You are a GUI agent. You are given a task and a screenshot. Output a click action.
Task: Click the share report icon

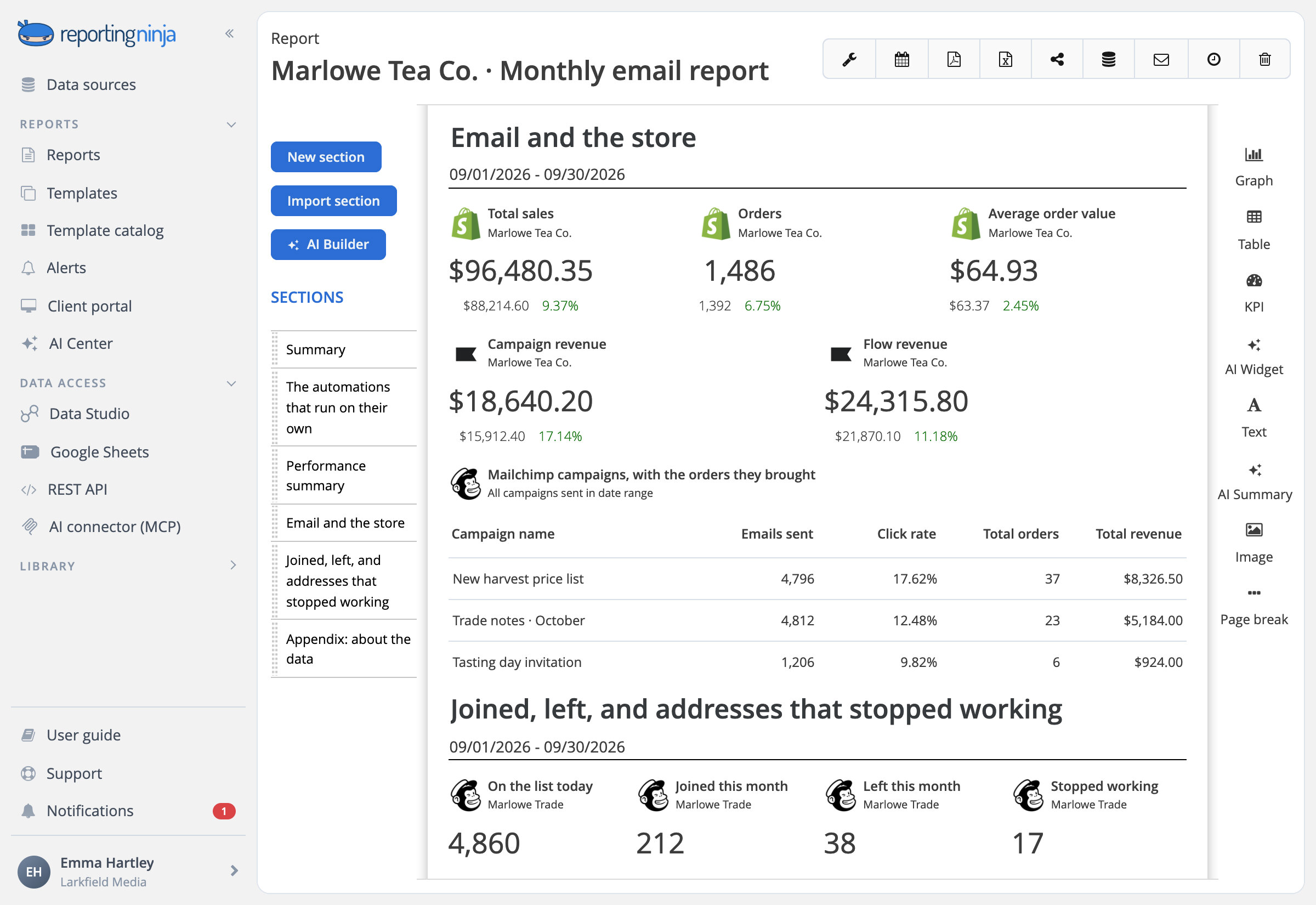click(1057, 59)
